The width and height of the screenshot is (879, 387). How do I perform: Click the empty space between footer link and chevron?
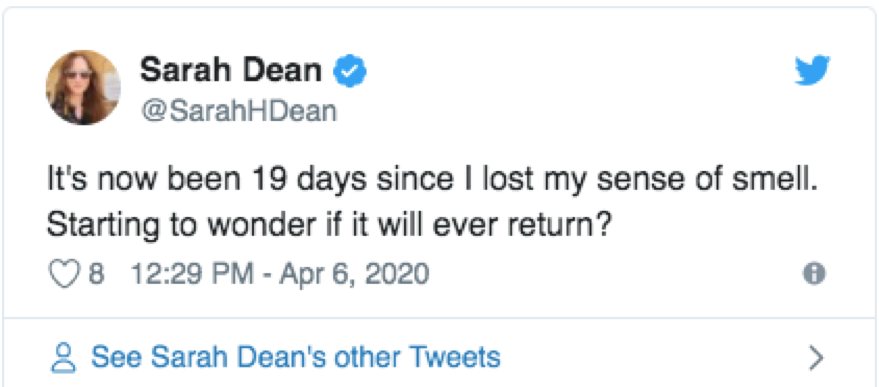pos(653,357)
